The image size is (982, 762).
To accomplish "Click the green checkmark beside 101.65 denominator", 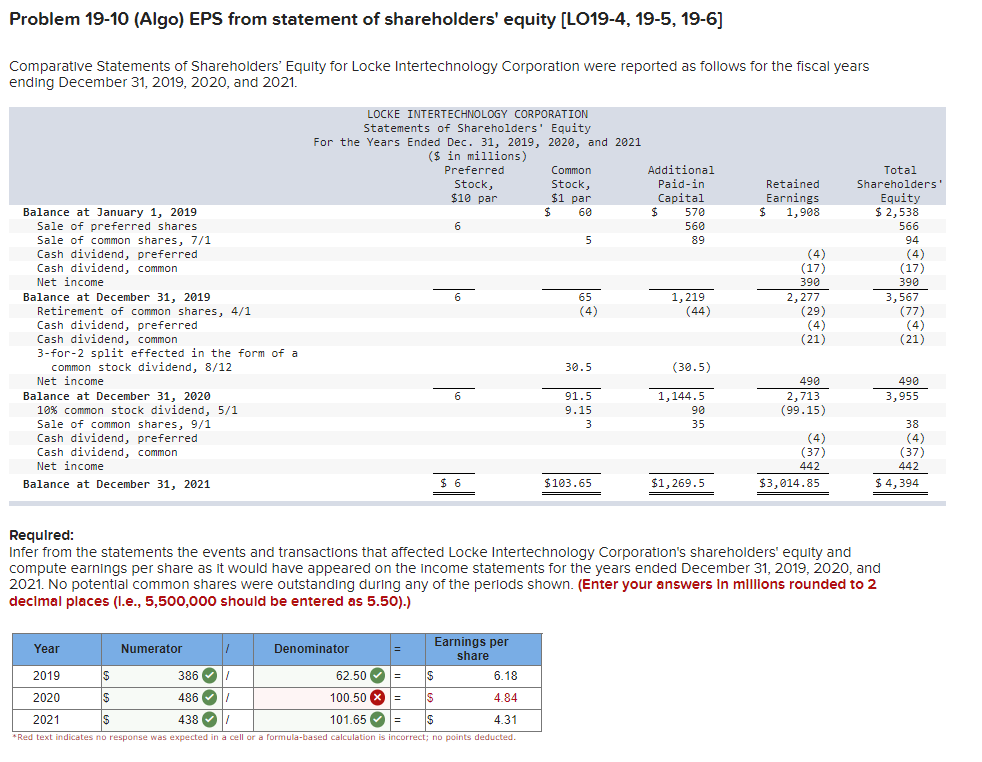I will tap(379, 717).
